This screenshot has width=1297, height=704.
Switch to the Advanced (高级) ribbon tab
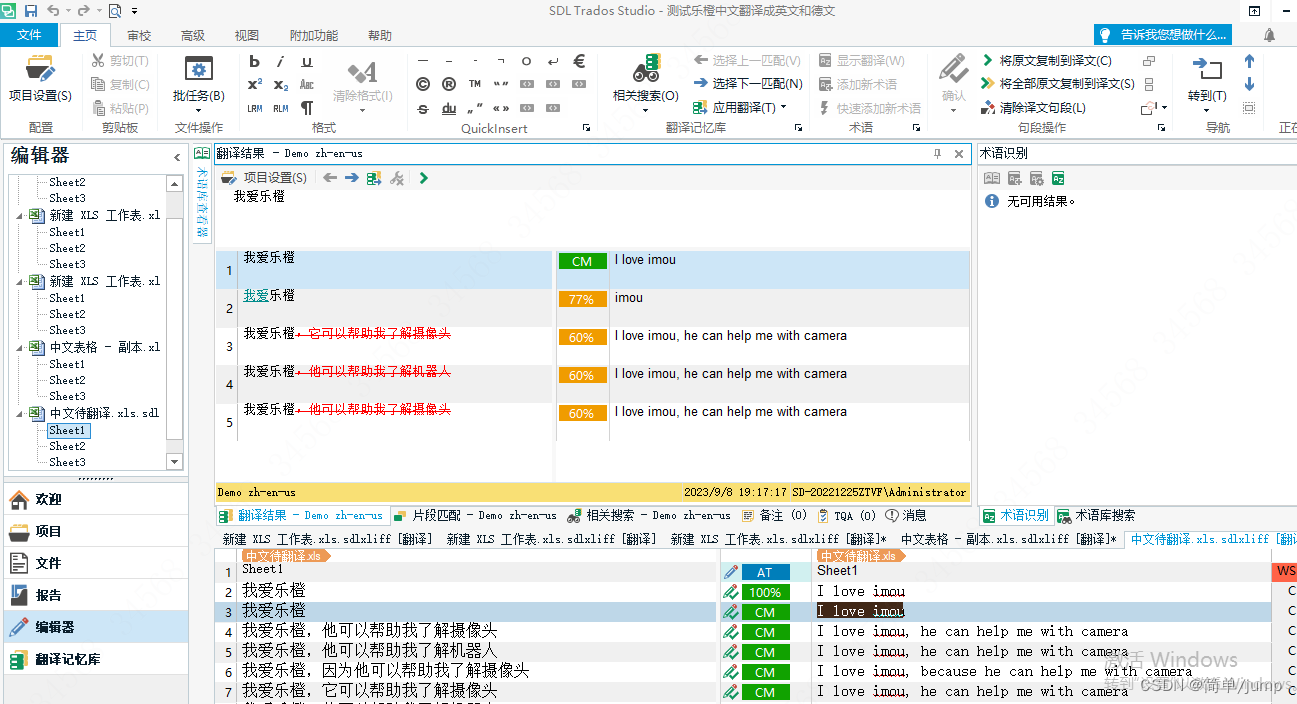point(193,36)
